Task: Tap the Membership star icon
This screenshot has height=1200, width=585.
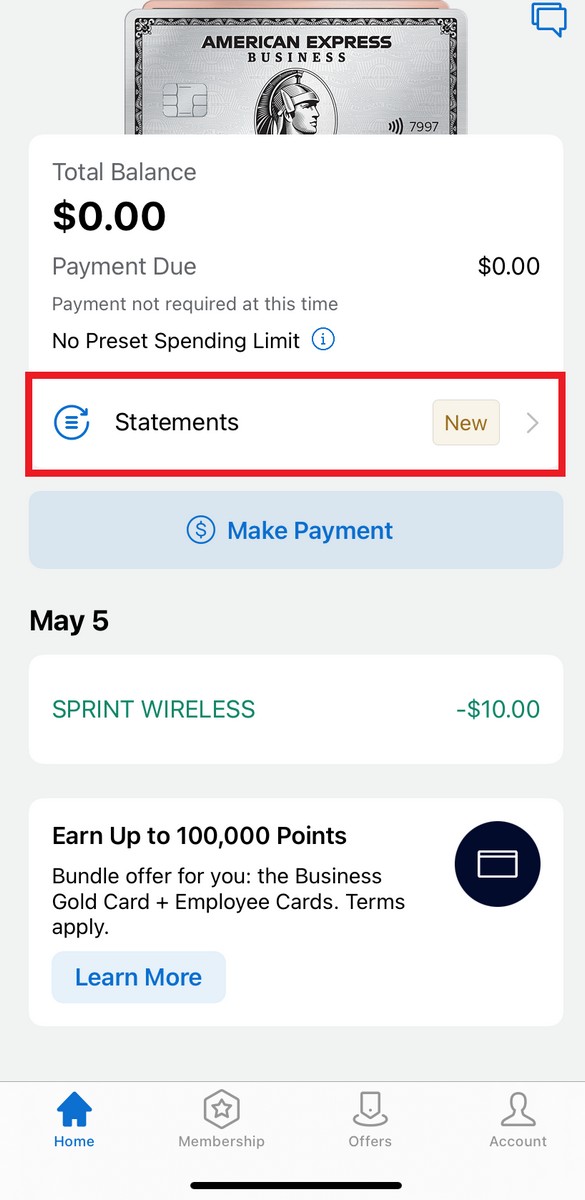Action: coord(222,1108)
